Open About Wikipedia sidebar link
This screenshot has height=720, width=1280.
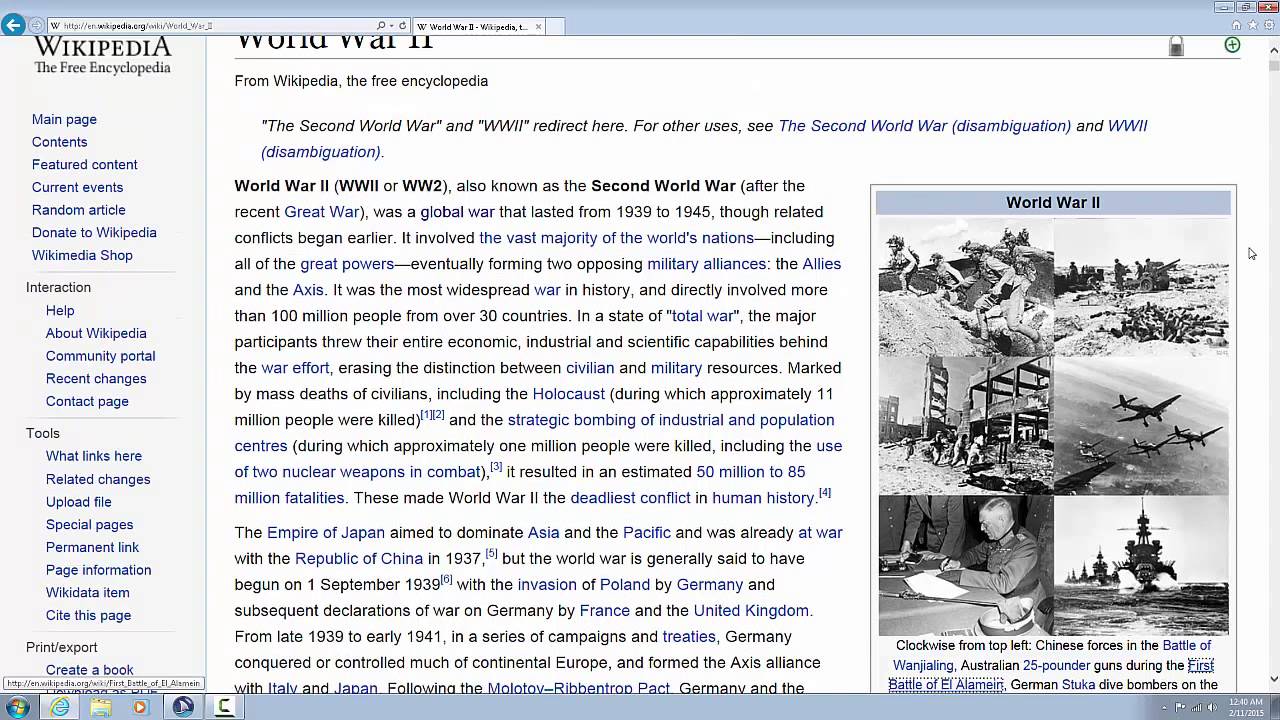click(96, 333)
